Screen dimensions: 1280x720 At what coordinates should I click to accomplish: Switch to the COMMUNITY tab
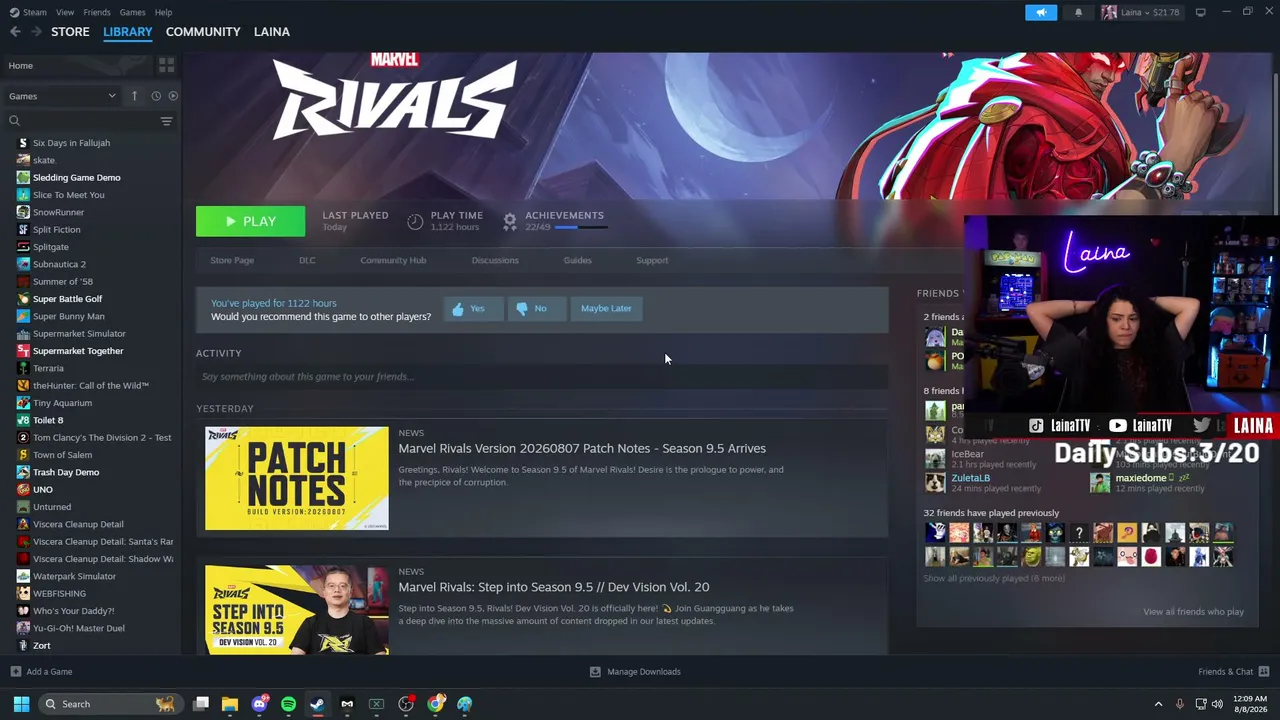(203, 32)
